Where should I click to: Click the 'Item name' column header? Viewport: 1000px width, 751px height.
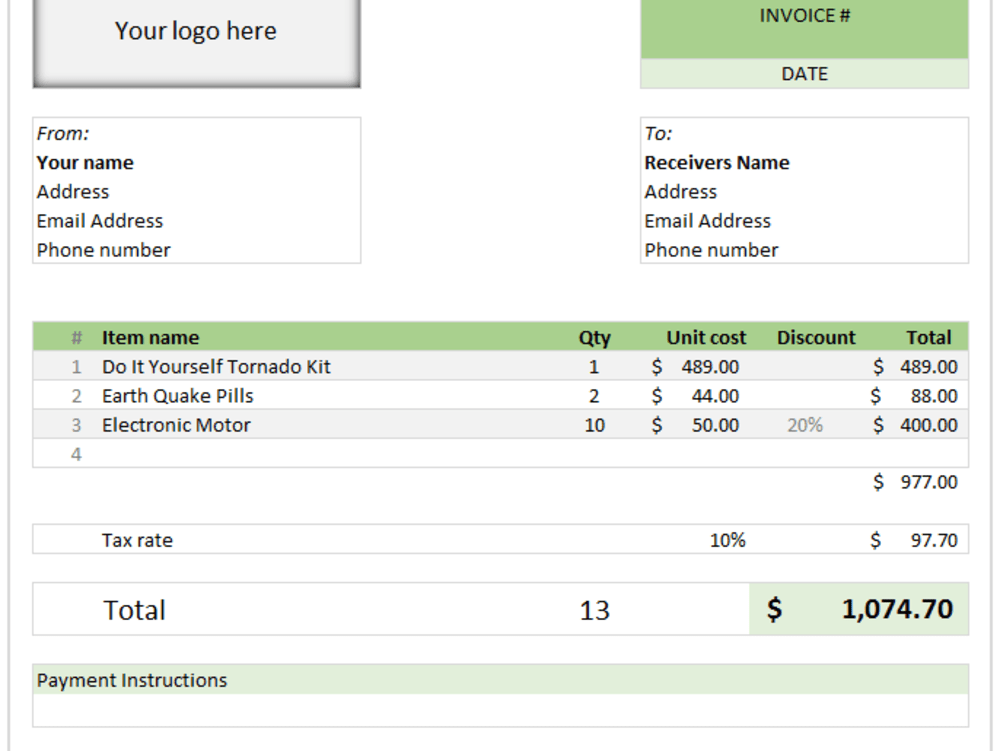[151, 337]
